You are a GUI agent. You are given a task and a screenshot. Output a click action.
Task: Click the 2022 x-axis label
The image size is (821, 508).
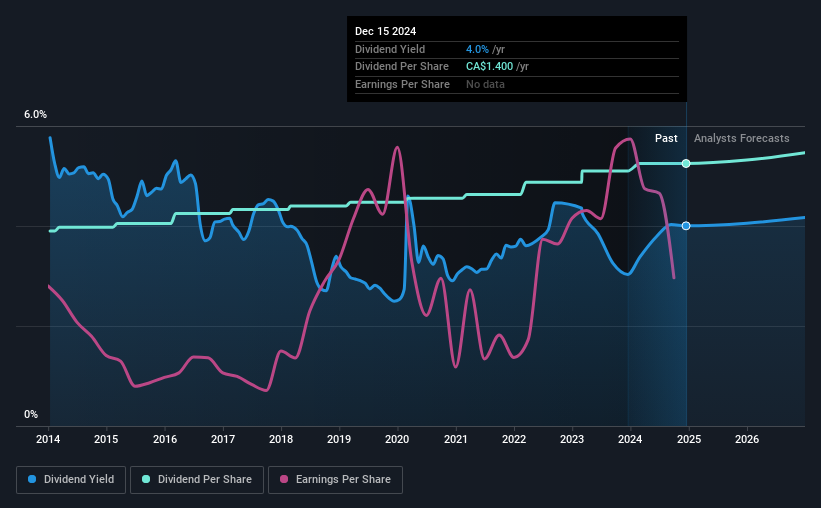(x=514, y=439)
